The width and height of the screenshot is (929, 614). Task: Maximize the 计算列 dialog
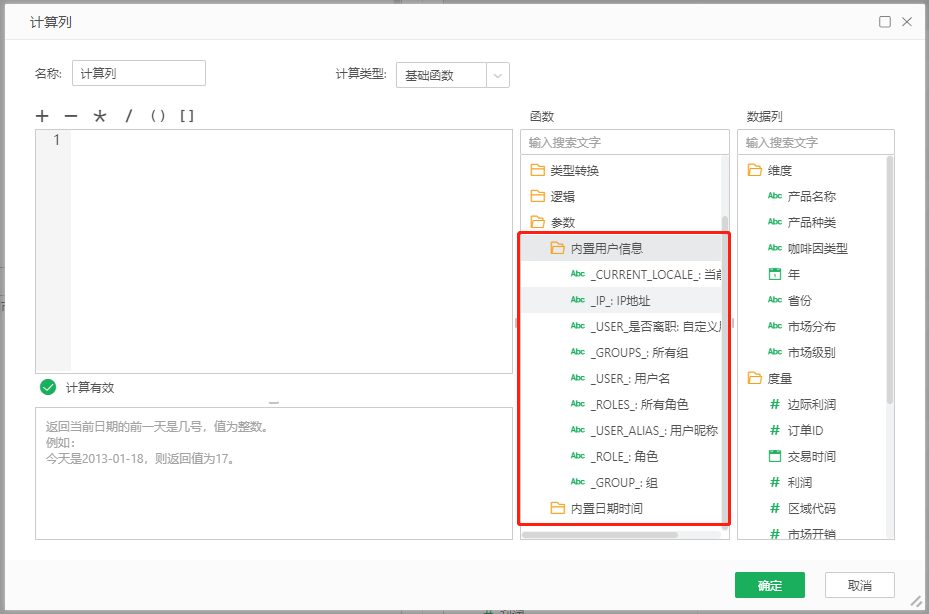coord(885,23)
